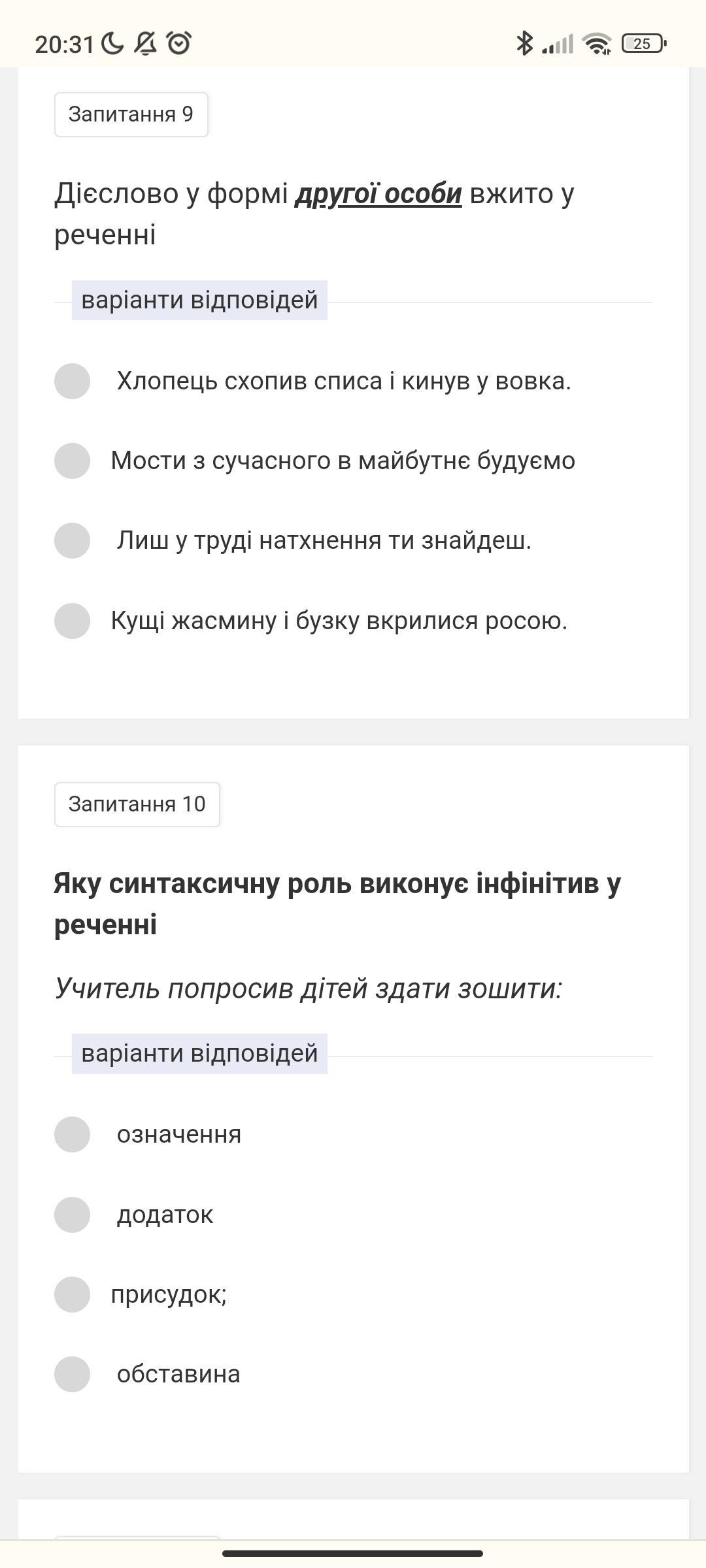Mark 'присудок;' as the answer

(72, 1294)
